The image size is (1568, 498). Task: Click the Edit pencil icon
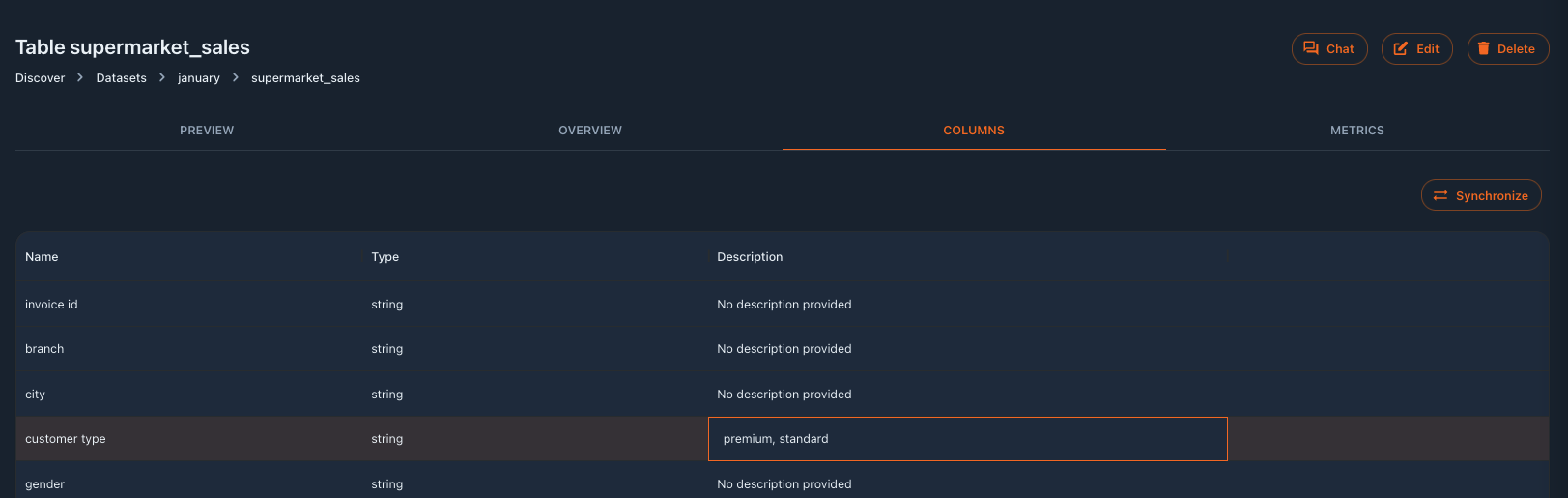click(x=1401, y=48)
